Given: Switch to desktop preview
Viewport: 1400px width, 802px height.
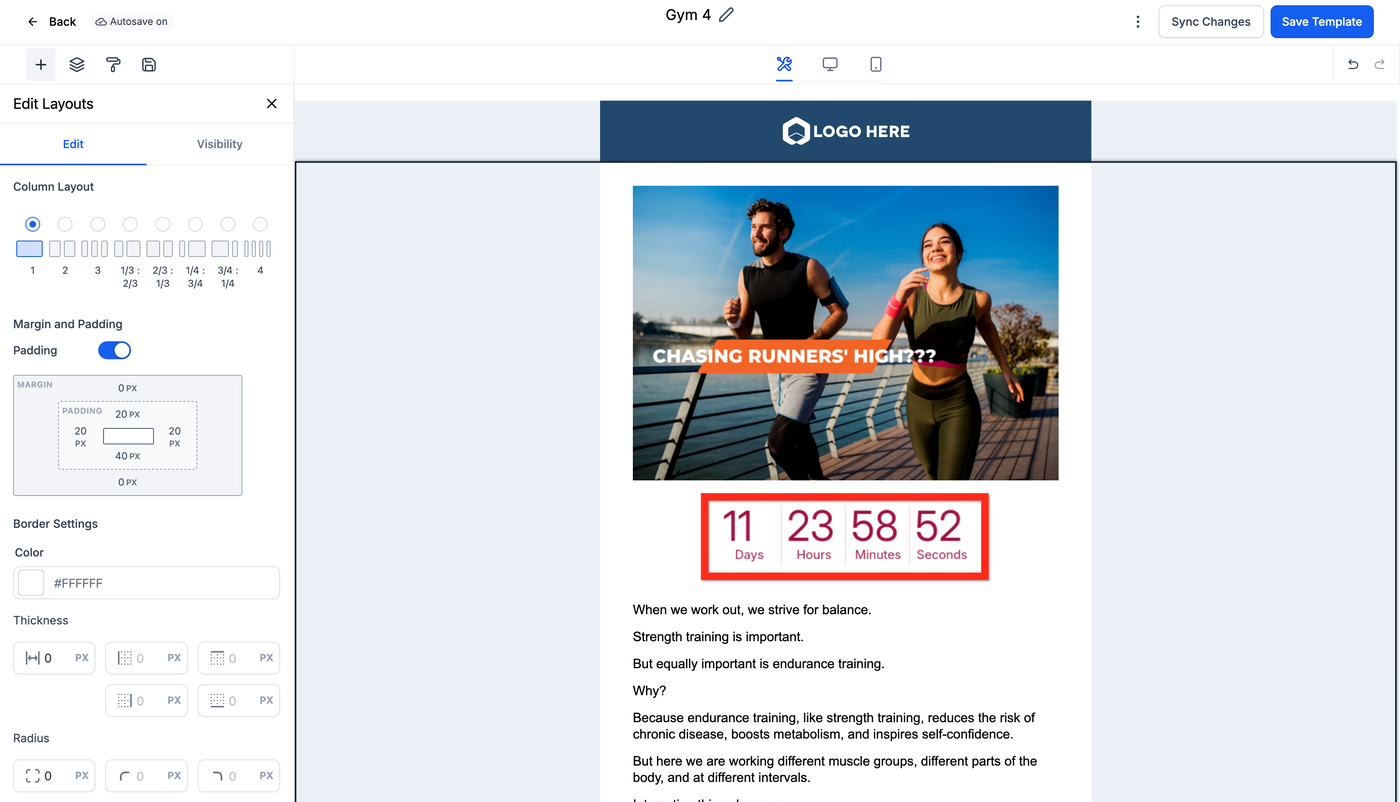Looking at the screenshot, I should [x=830, y=65].
